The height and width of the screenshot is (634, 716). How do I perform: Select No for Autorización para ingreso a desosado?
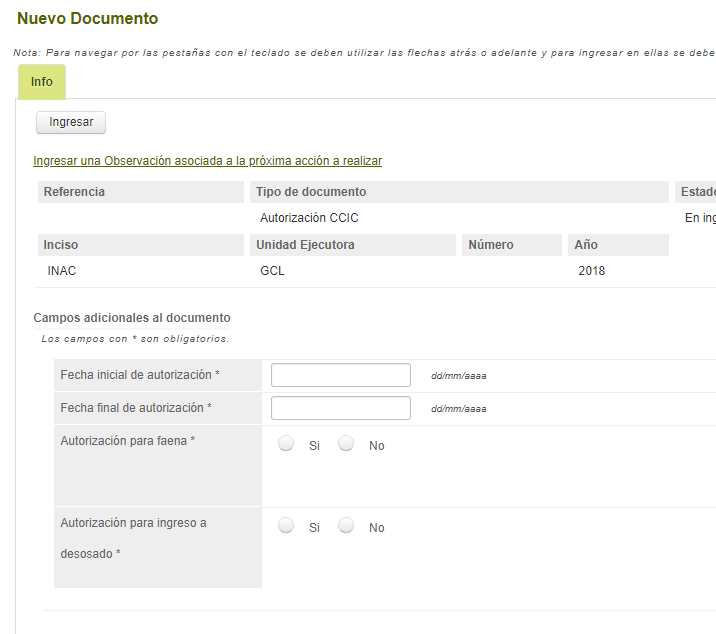pyautogui.click(x=346, y=525)
